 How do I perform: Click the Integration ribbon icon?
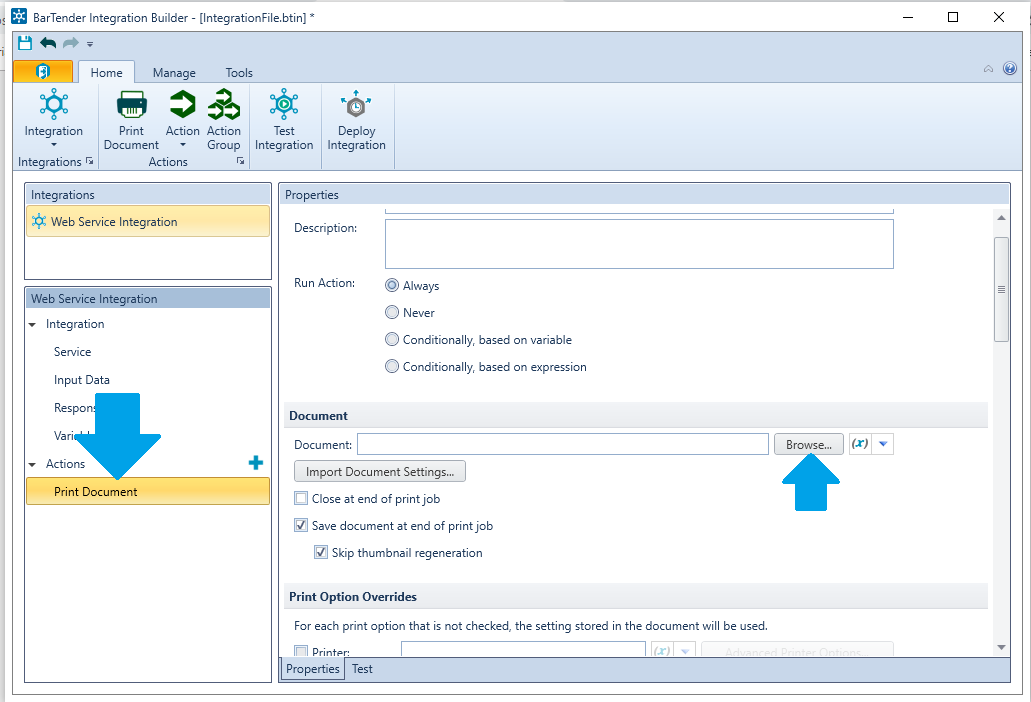coord(54,104)
